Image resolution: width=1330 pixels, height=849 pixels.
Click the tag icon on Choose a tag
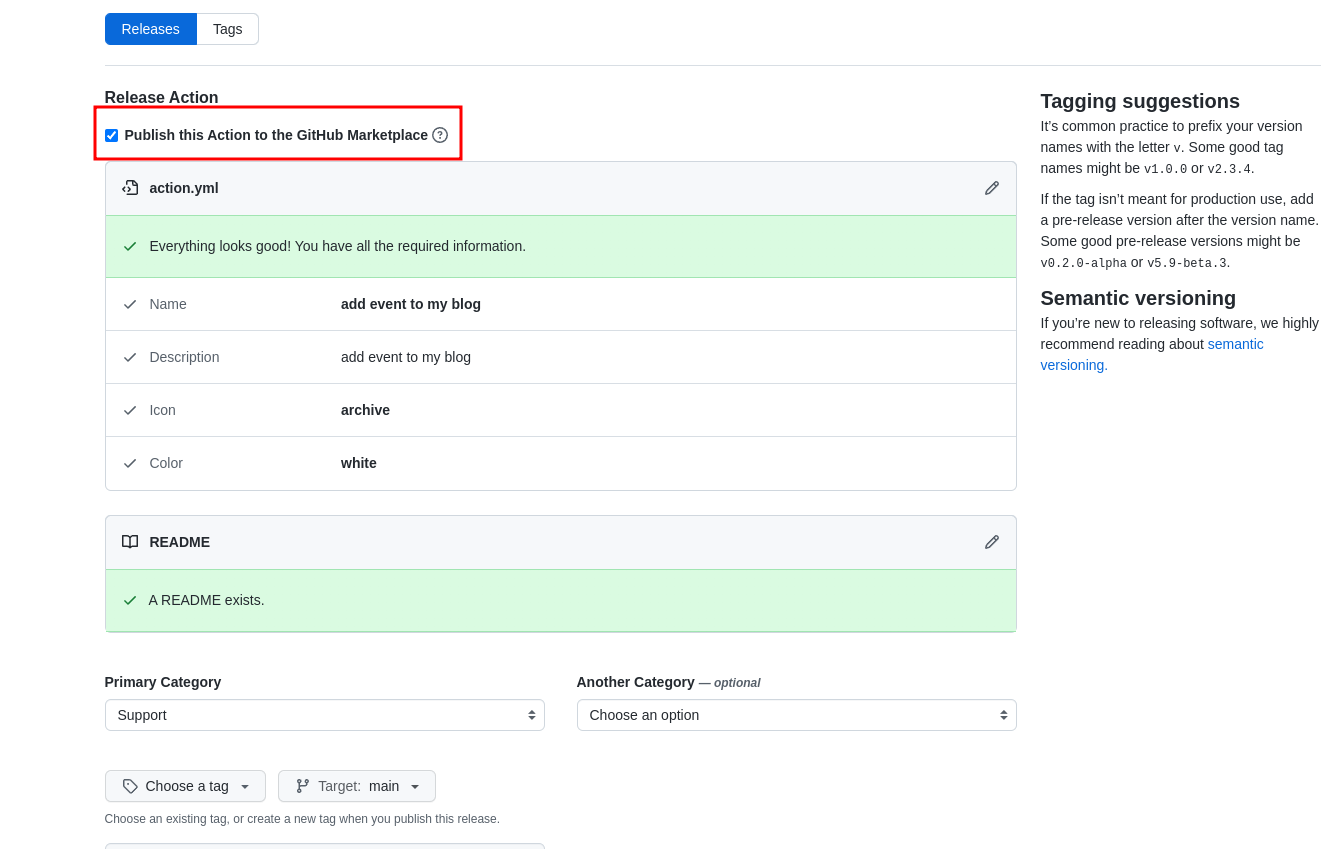pyautogui.click(x=130, y=786)
